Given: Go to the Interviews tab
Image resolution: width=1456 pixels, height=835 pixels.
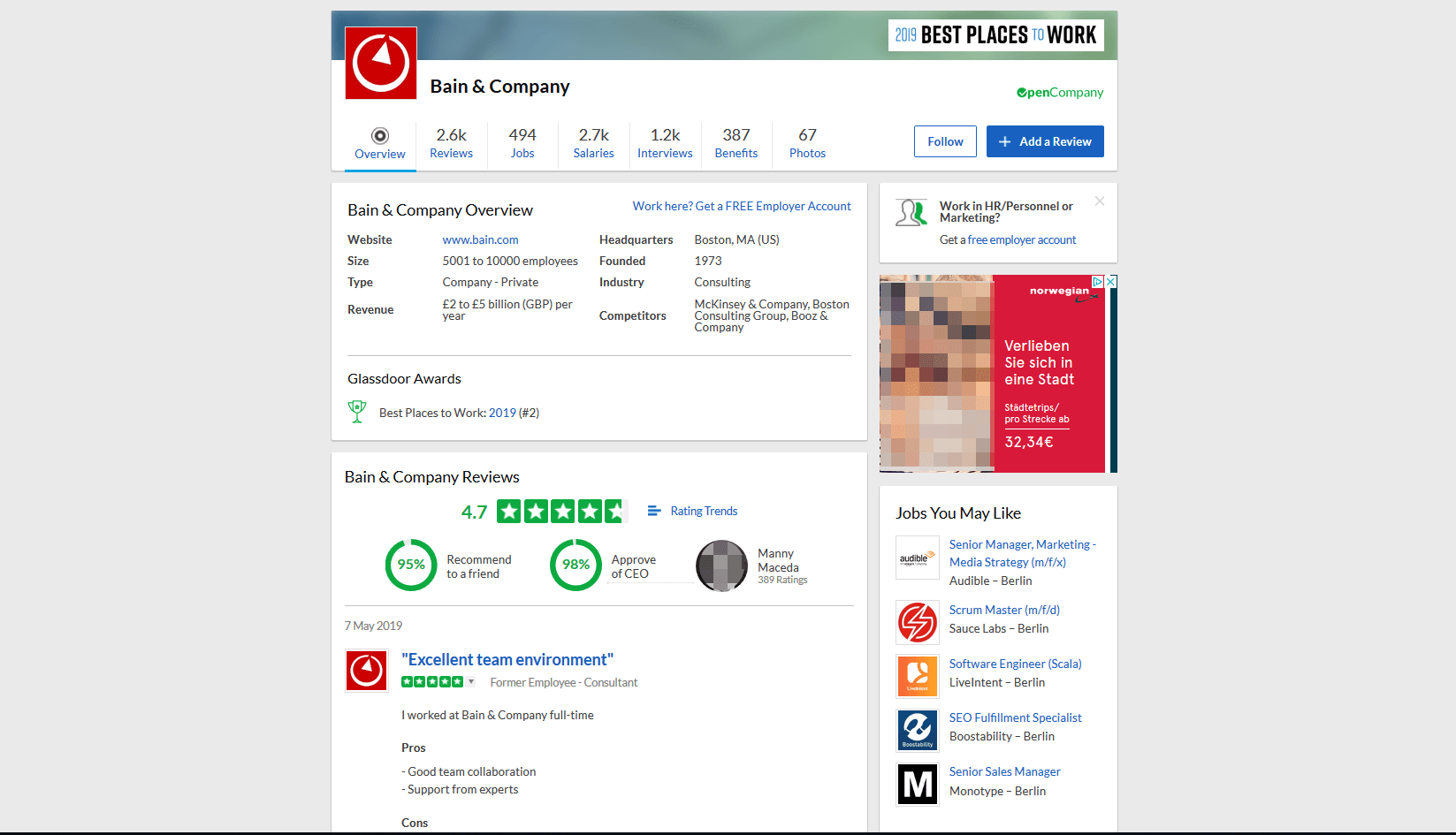Looking at the screenshot, I should point(665,142).
